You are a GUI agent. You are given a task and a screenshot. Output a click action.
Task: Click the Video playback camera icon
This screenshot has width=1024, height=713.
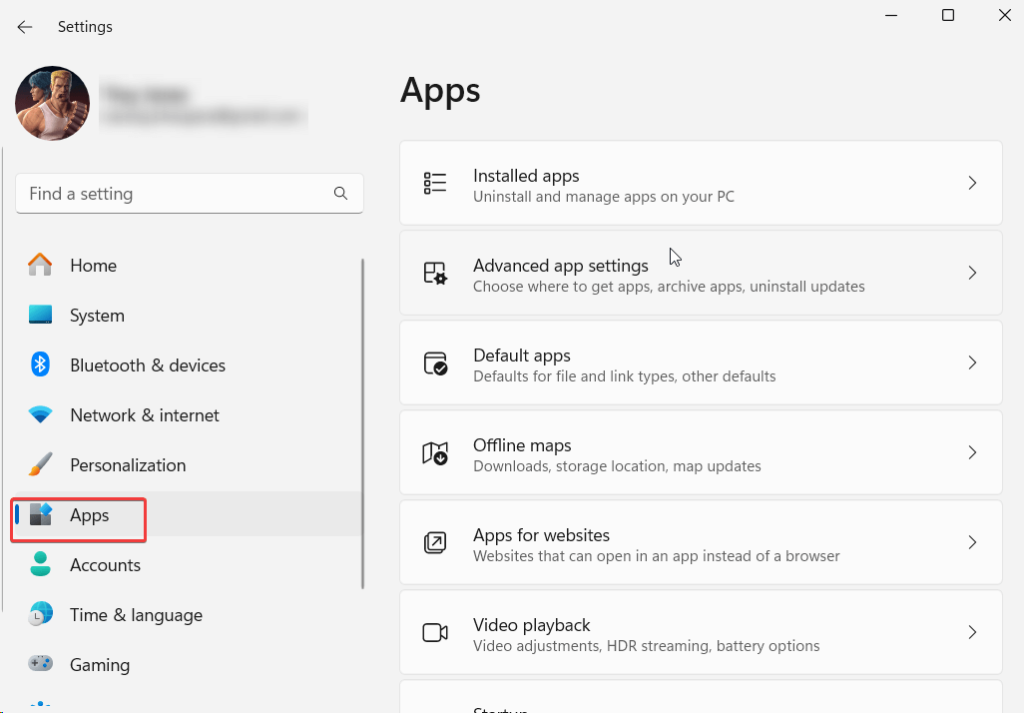(435, 633)
